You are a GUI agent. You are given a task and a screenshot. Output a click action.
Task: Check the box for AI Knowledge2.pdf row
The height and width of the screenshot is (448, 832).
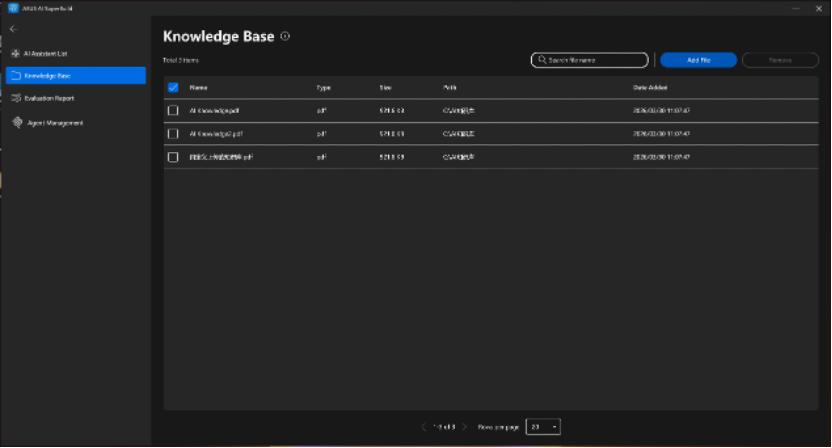click(x=173, y=134)
